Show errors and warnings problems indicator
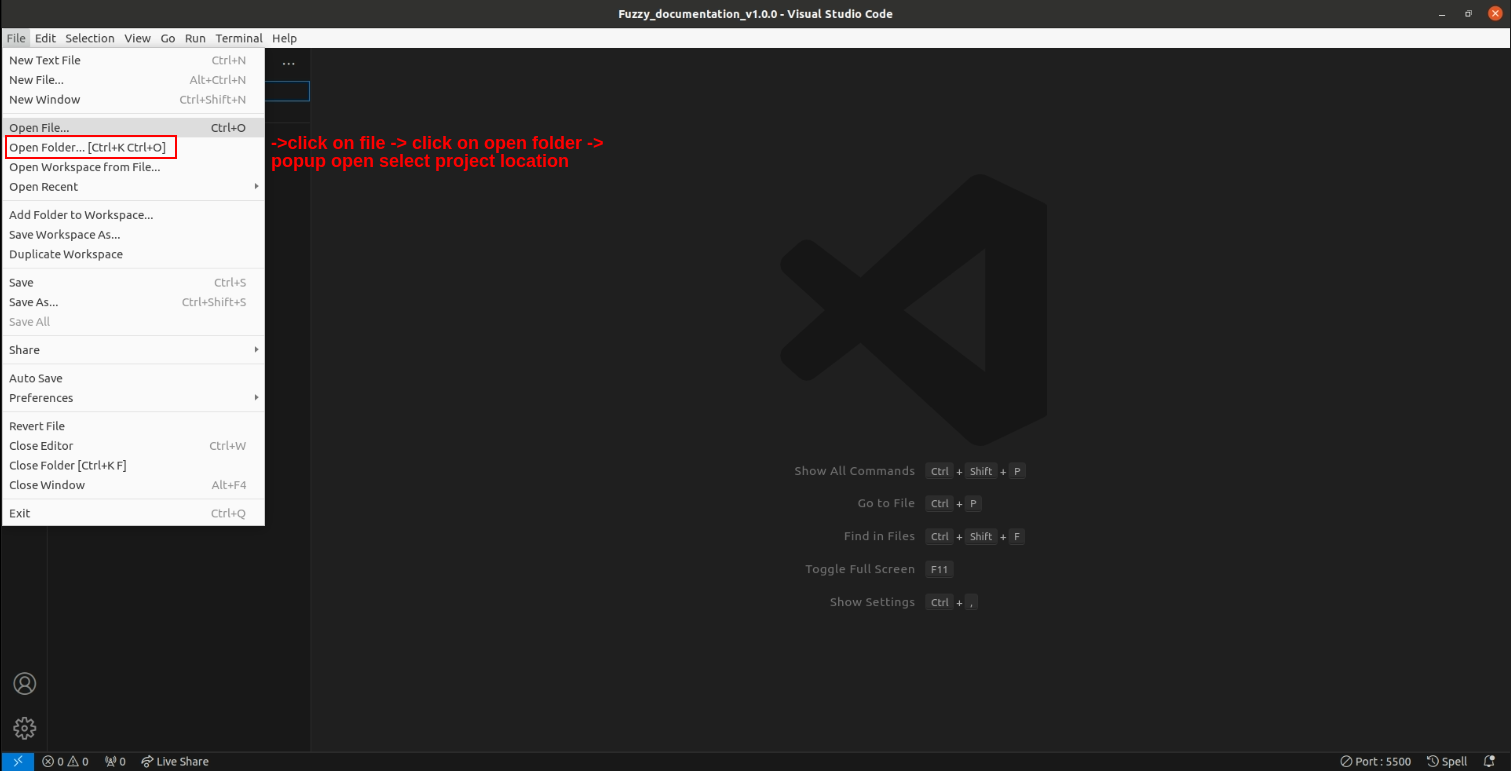This screenshot has width=1511, height=771. (65, 761)
